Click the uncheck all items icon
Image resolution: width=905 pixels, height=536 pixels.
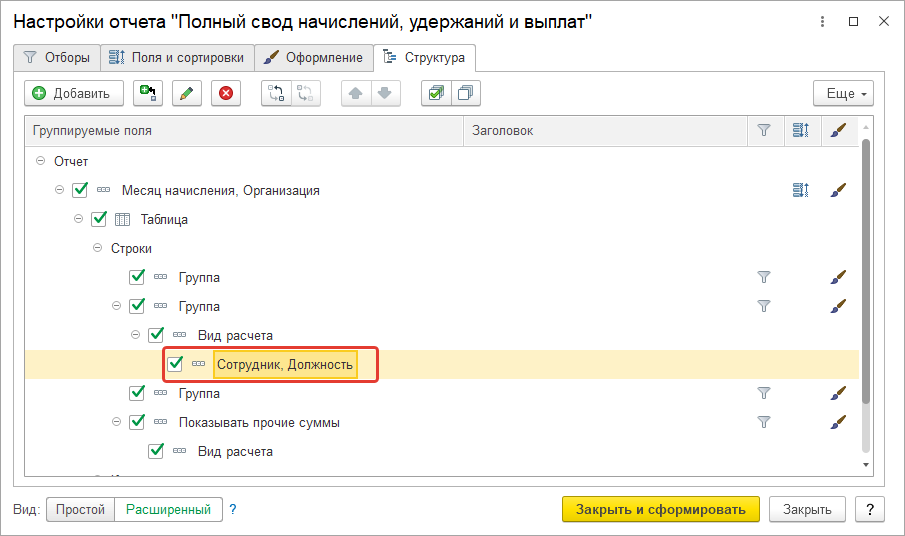tap(465, 93)
